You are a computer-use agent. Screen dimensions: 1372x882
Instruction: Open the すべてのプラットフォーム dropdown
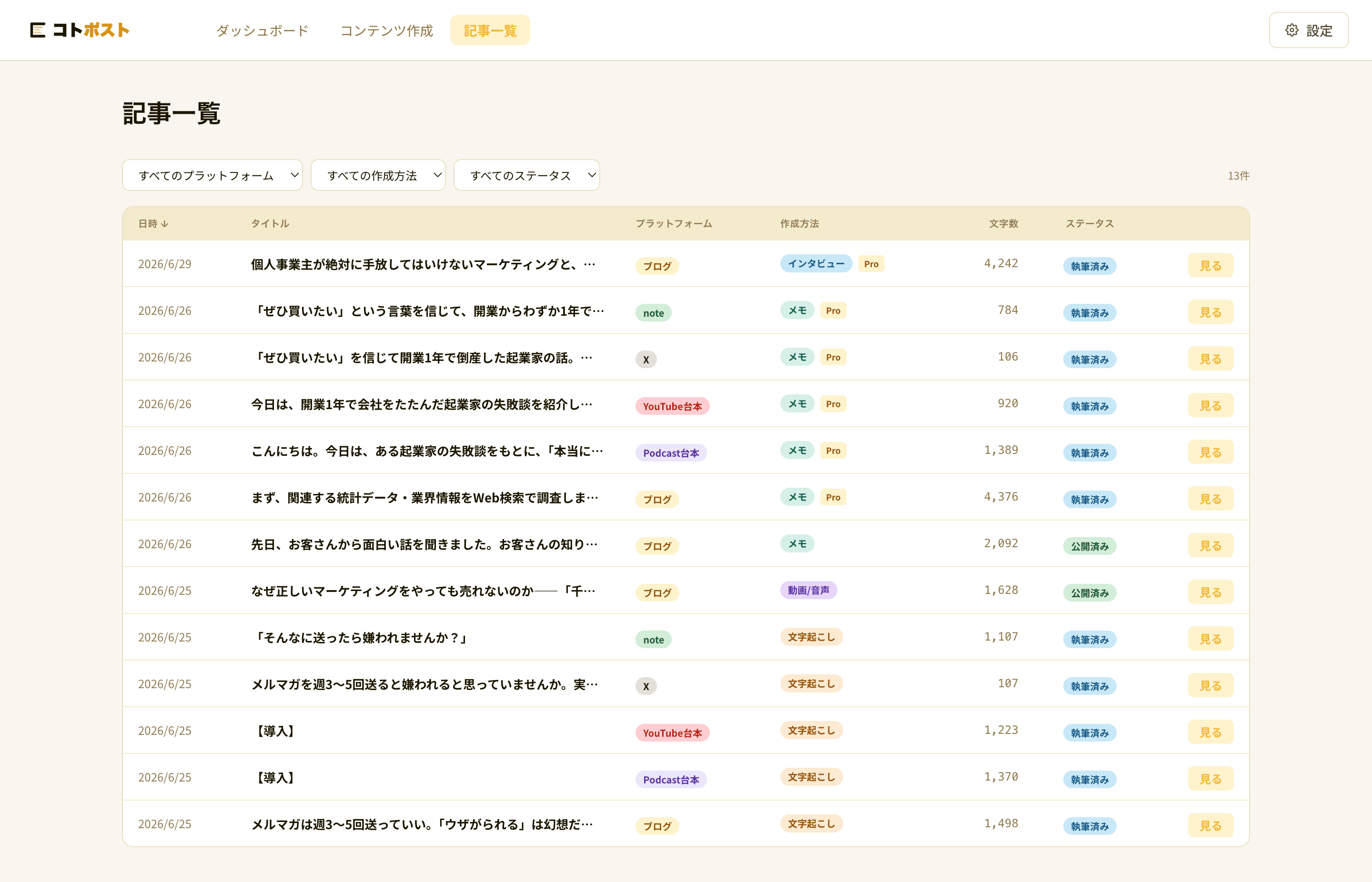coord(212,175)
